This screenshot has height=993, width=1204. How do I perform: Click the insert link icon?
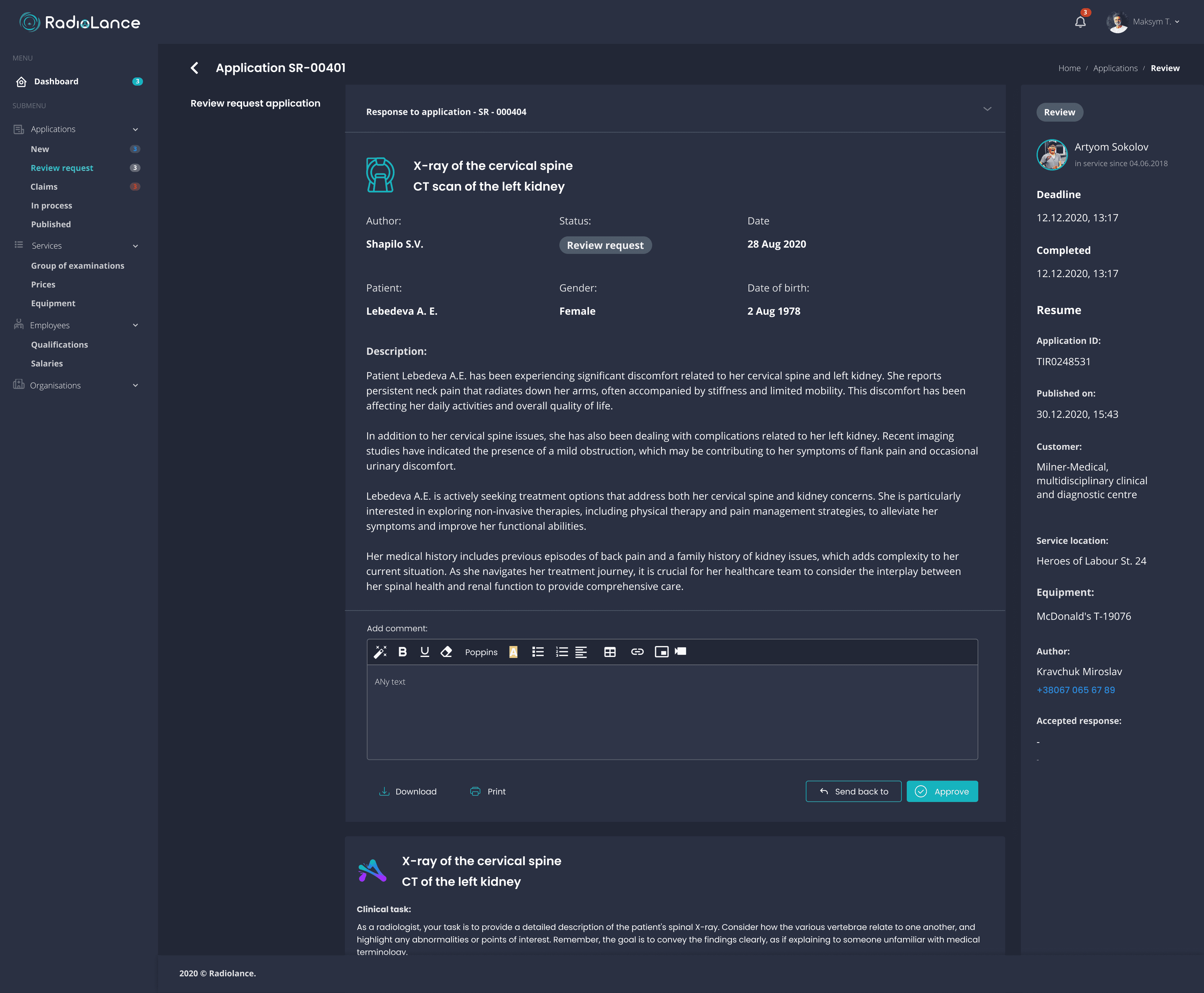click(x=637, y=652)
